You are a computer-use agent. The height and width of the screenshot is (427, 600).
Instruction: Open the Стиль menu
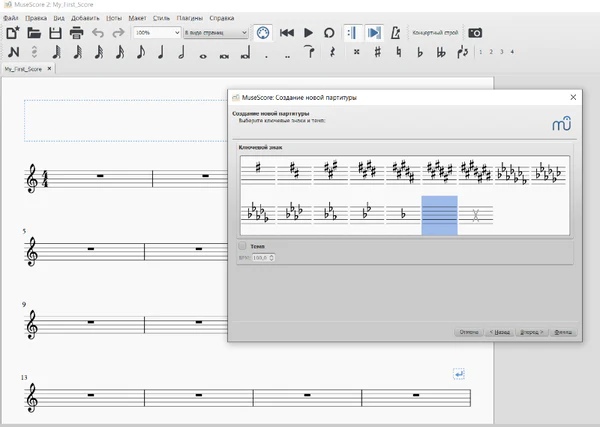coord(161,18)
